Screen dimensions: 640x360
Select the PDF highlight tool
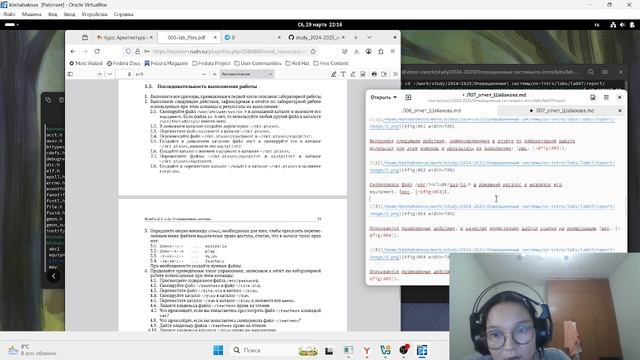click(x=333, y=74)
